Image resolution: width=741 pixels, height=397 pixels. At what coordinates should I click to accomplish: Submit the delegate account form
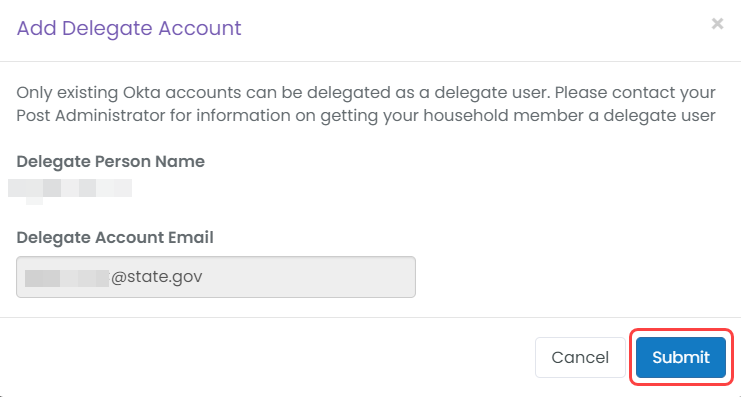(681, 357)
